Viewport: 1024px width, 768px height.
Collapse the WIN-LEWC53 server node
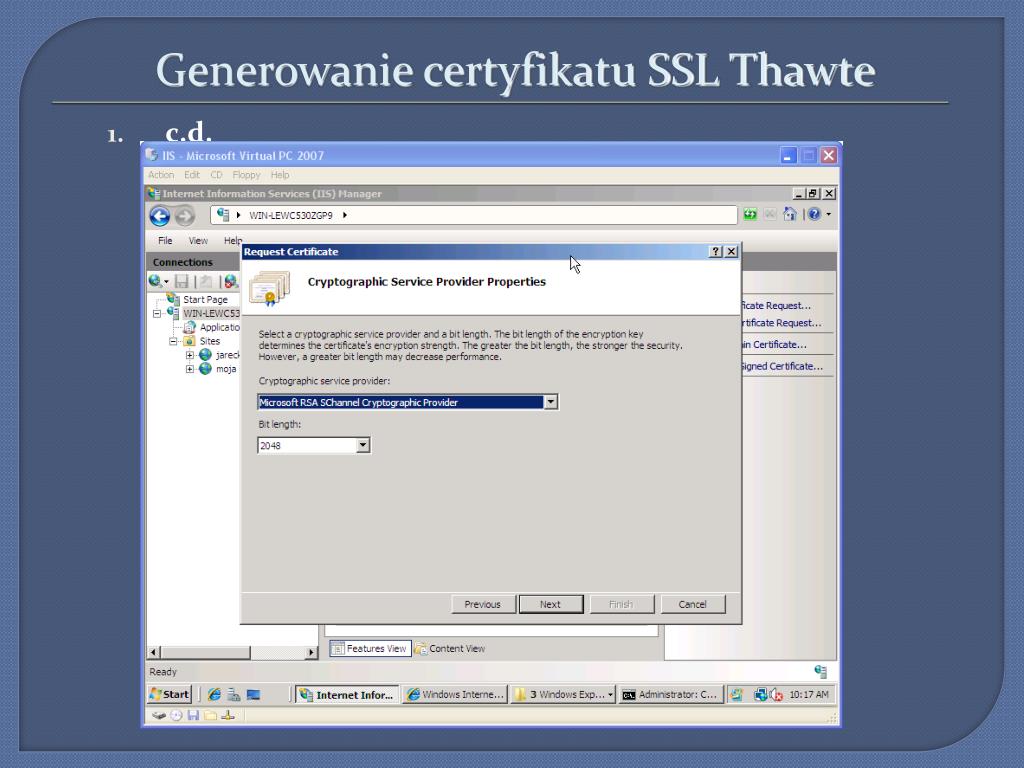tap(157, 313)
